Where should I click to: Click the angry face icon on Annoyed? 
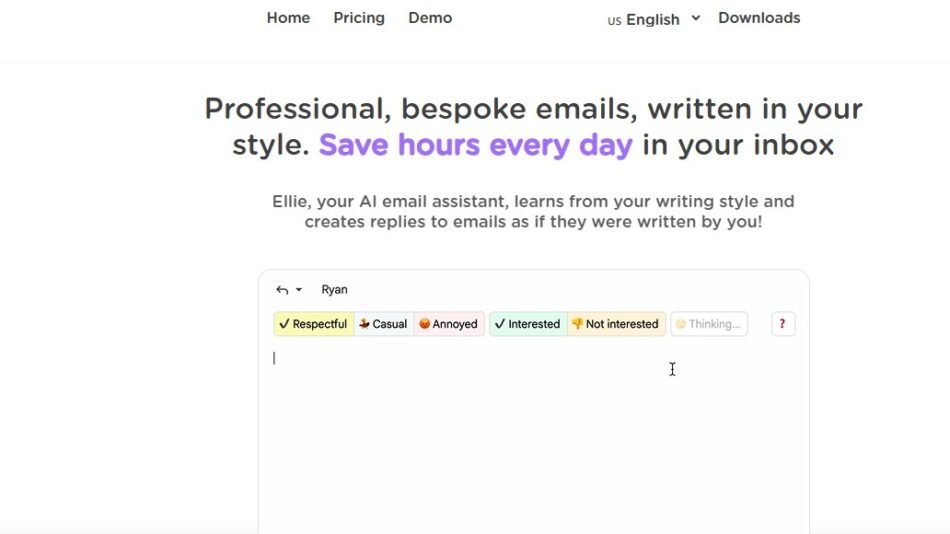click(424, 324)
